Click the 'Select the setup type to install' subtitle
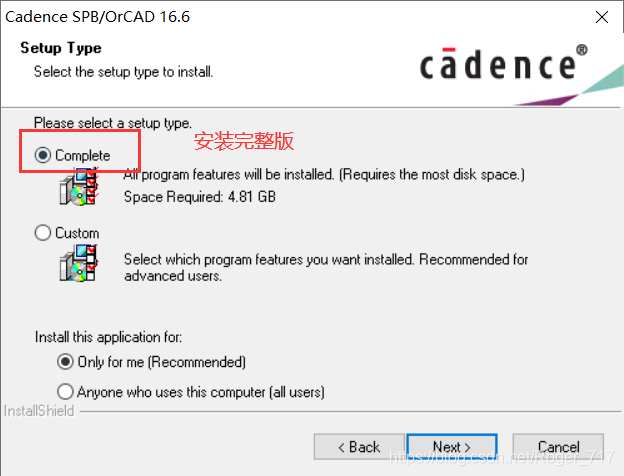Screen dimensions: 624x476 tap(123, 72)
